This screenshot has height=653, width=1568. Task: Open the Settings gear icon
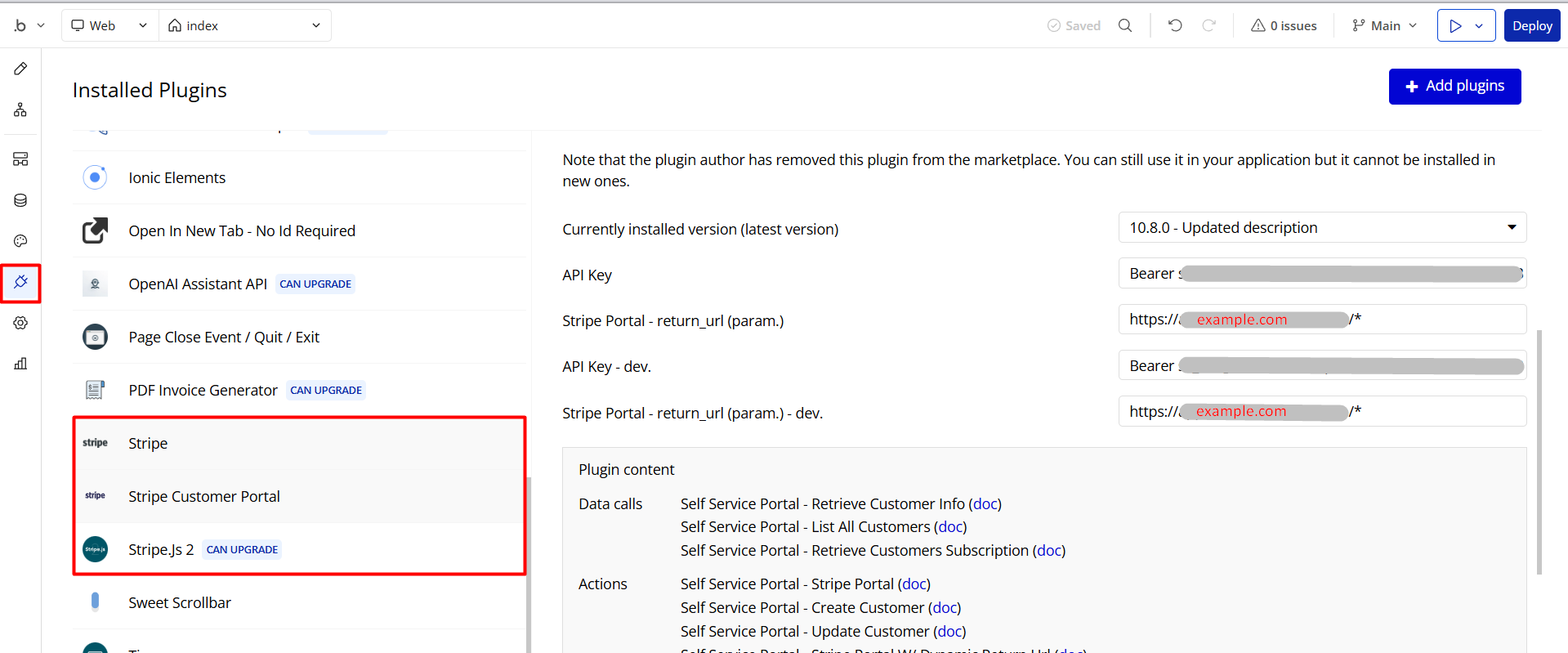20,323
